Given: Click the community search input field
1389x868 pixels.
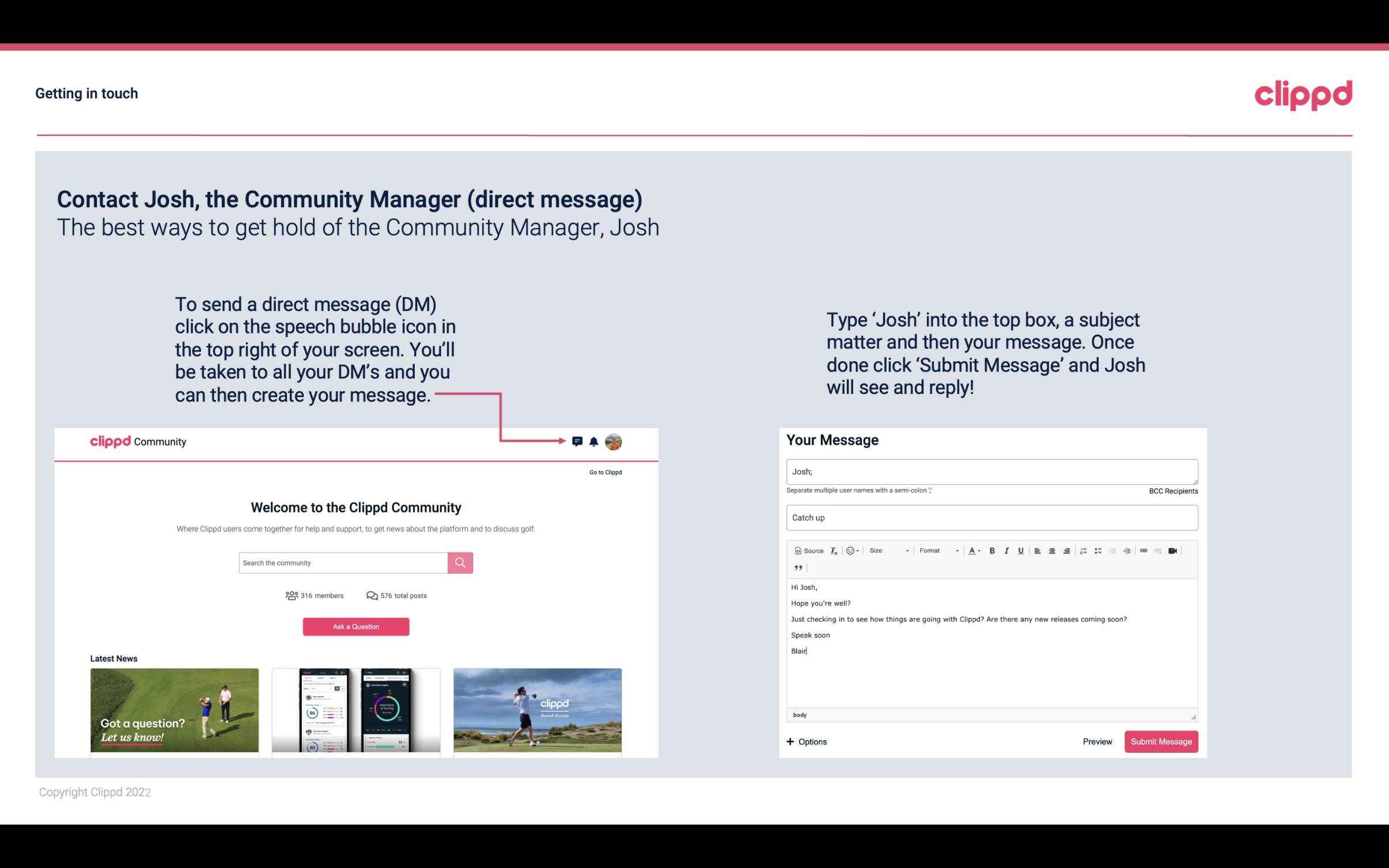Looking at the screenshot, I should click(x=343, y=562).
